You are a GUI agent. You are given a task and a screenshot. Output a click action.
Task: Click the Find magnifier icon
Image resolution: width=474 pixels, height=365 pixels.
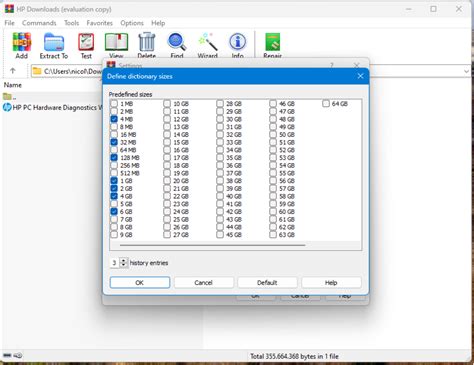click(177, 42)
